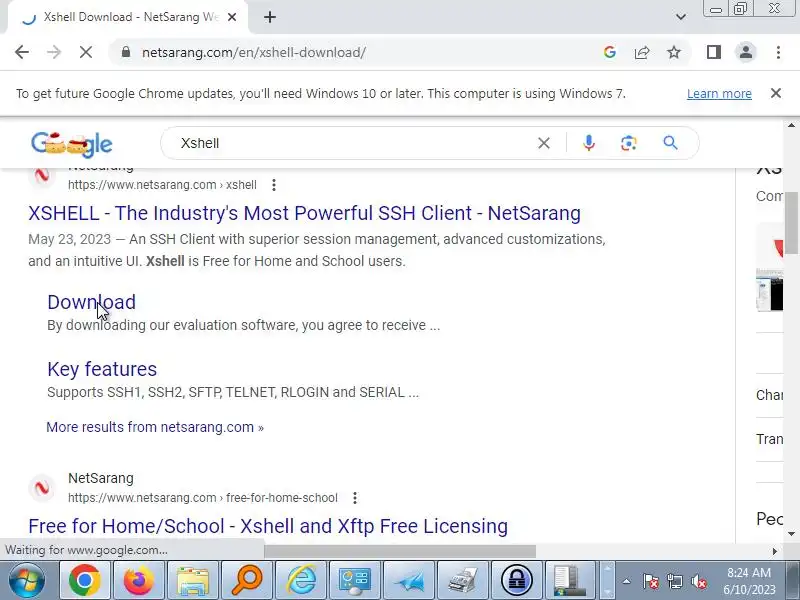Open Google icon in address bar
800x600 pixels.
click(x=609, y=52)
